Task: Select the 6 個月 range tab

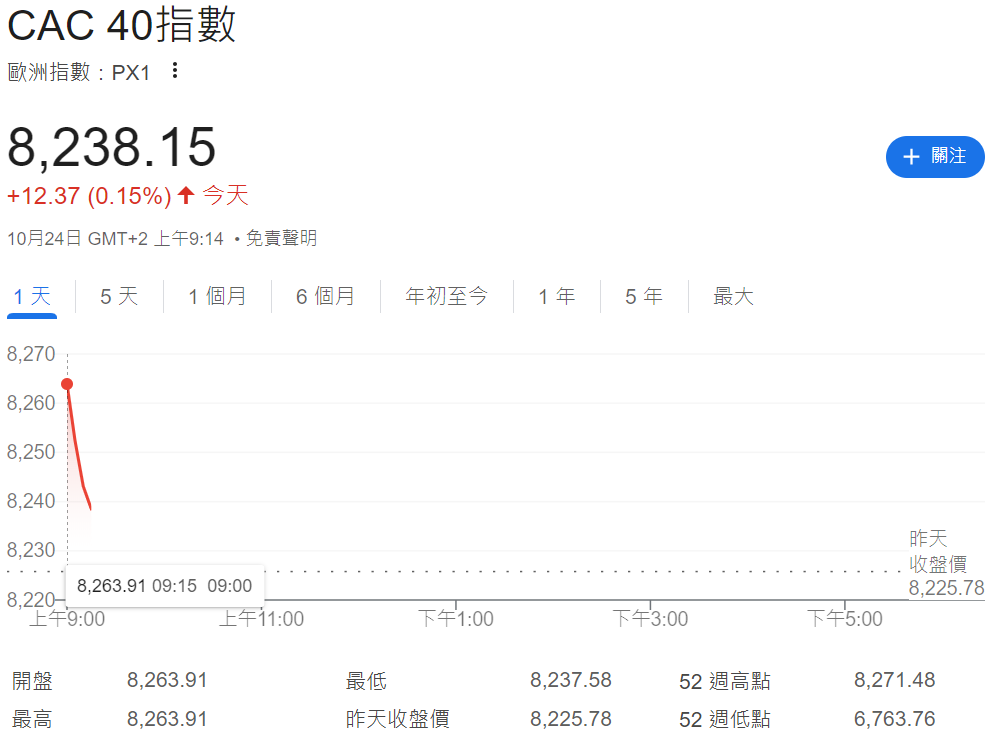Action: [325, 297]
